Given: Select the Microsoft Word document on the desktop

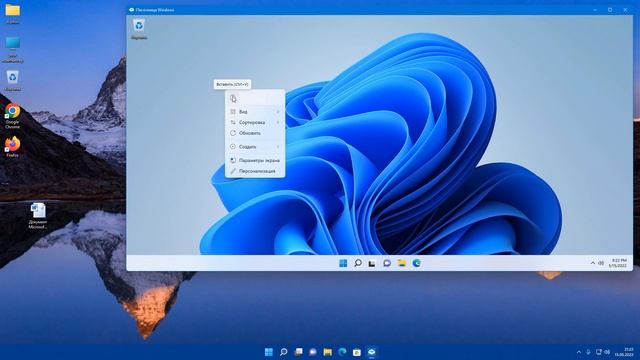Looking at the screenshot, I should click(38, 216).
